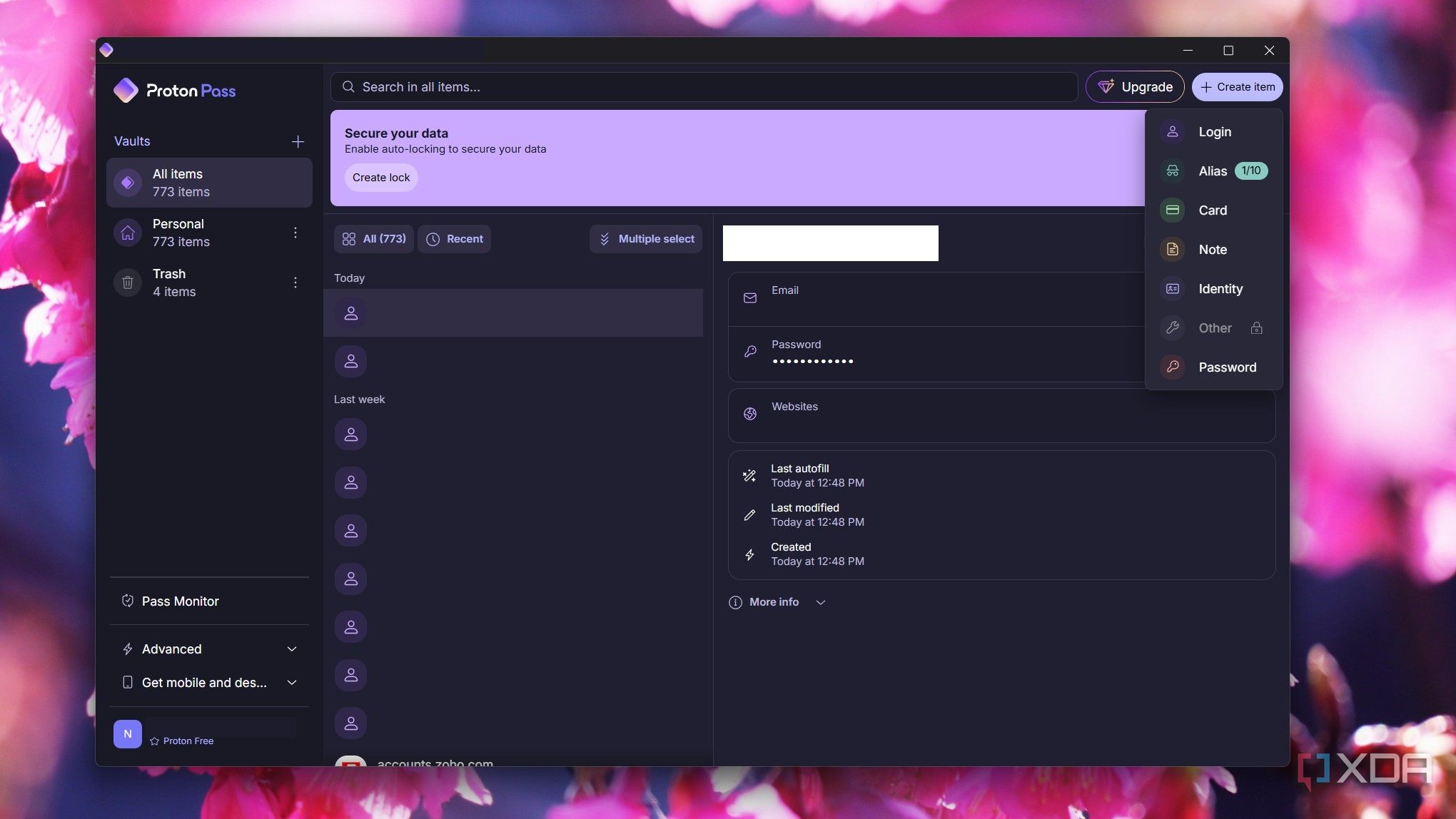Choose Card item type
Screen dimensions: 1456x819
[x=1213, y=210]
